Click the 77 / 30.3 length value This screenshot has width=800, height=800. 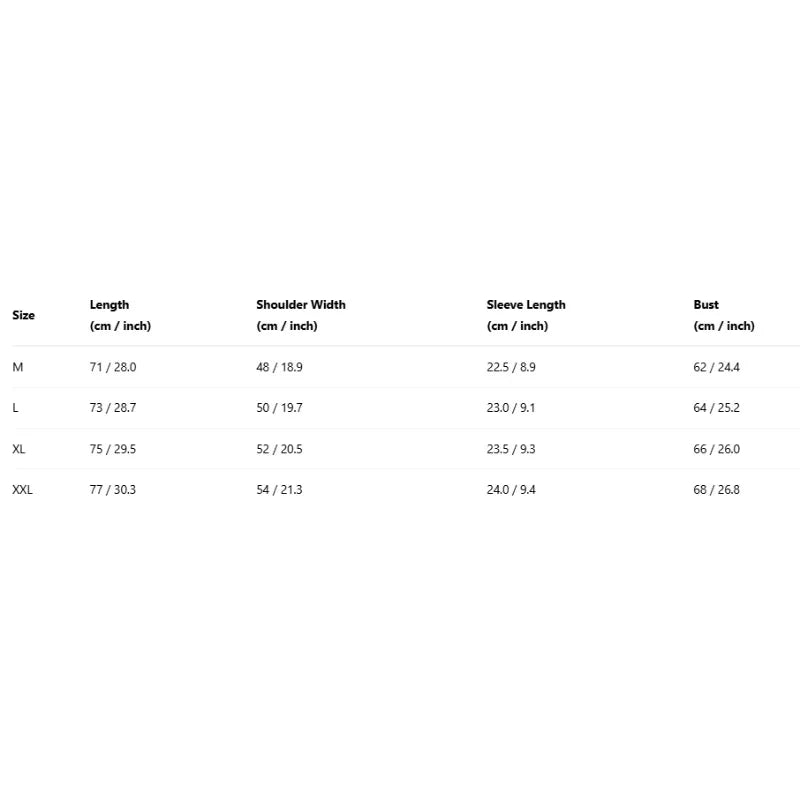coord(113,490)
